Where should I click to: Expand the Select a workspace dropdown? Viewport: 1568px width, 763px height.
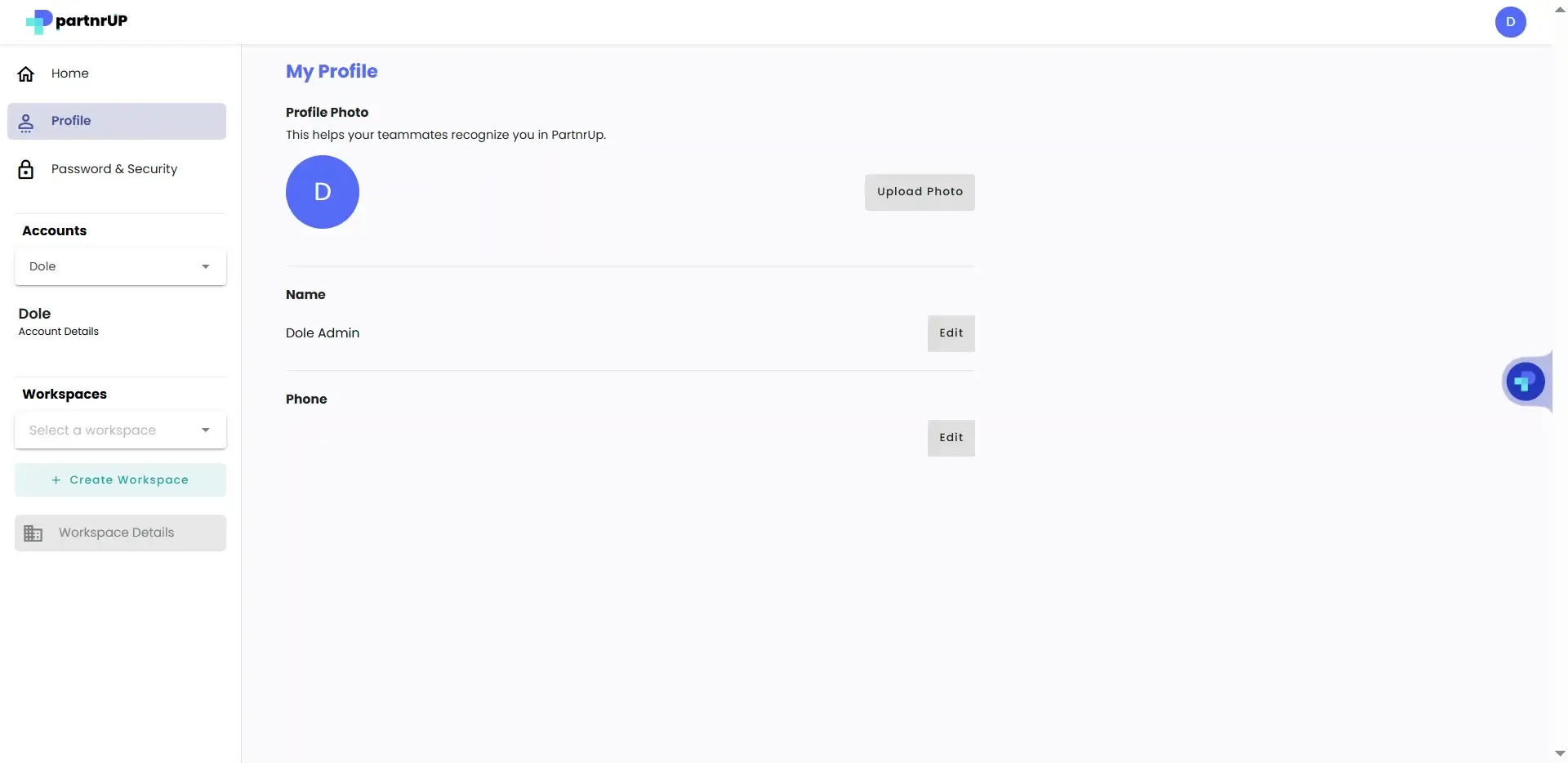coord(119,430)
